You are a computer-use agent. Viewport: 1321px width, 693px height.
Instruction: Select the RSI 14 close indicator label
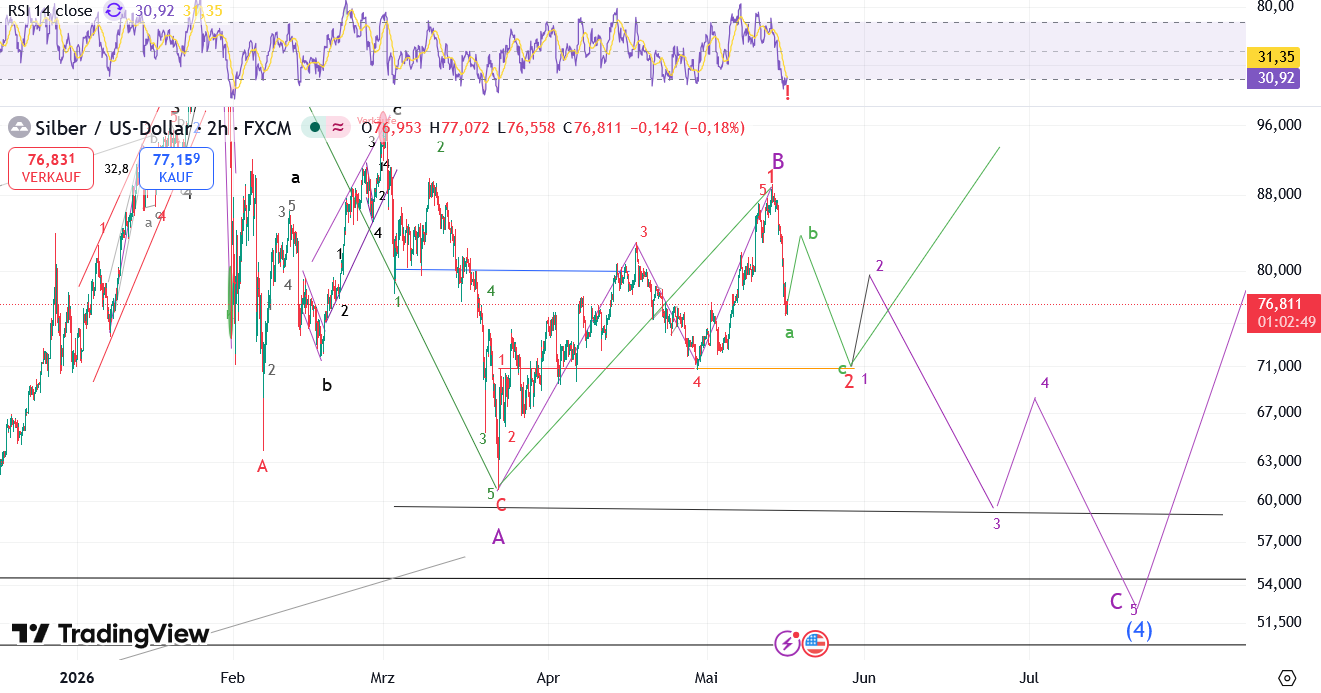[48, 11]
